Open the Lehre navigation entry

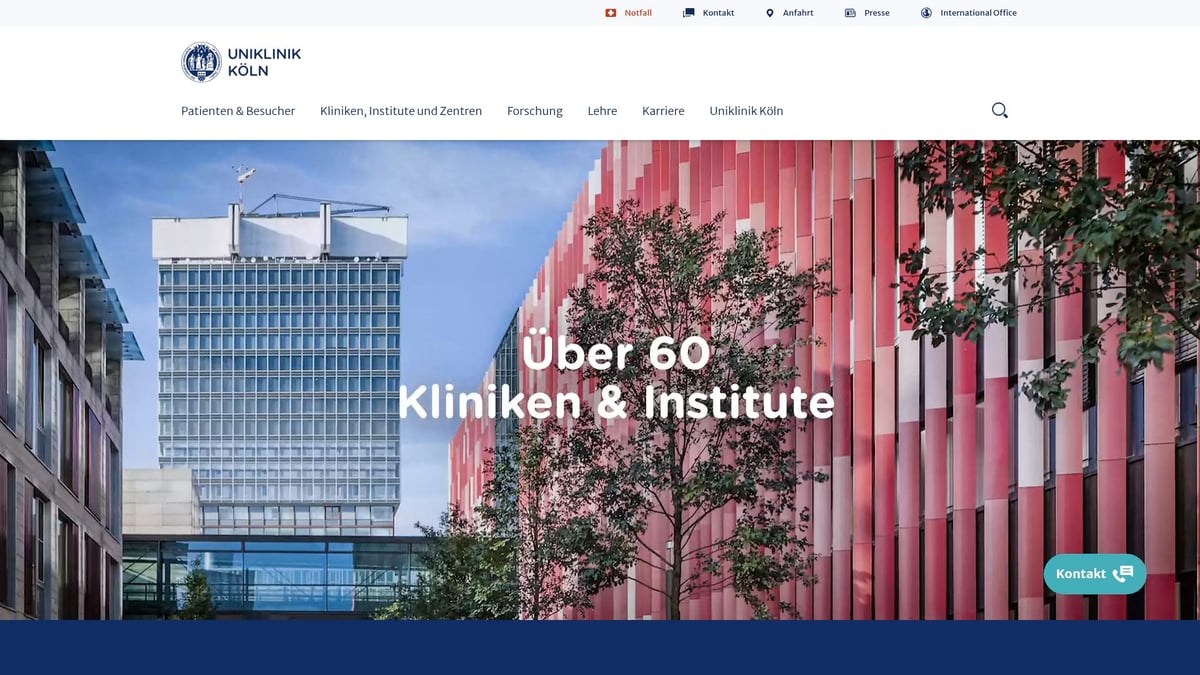point(602,110)
